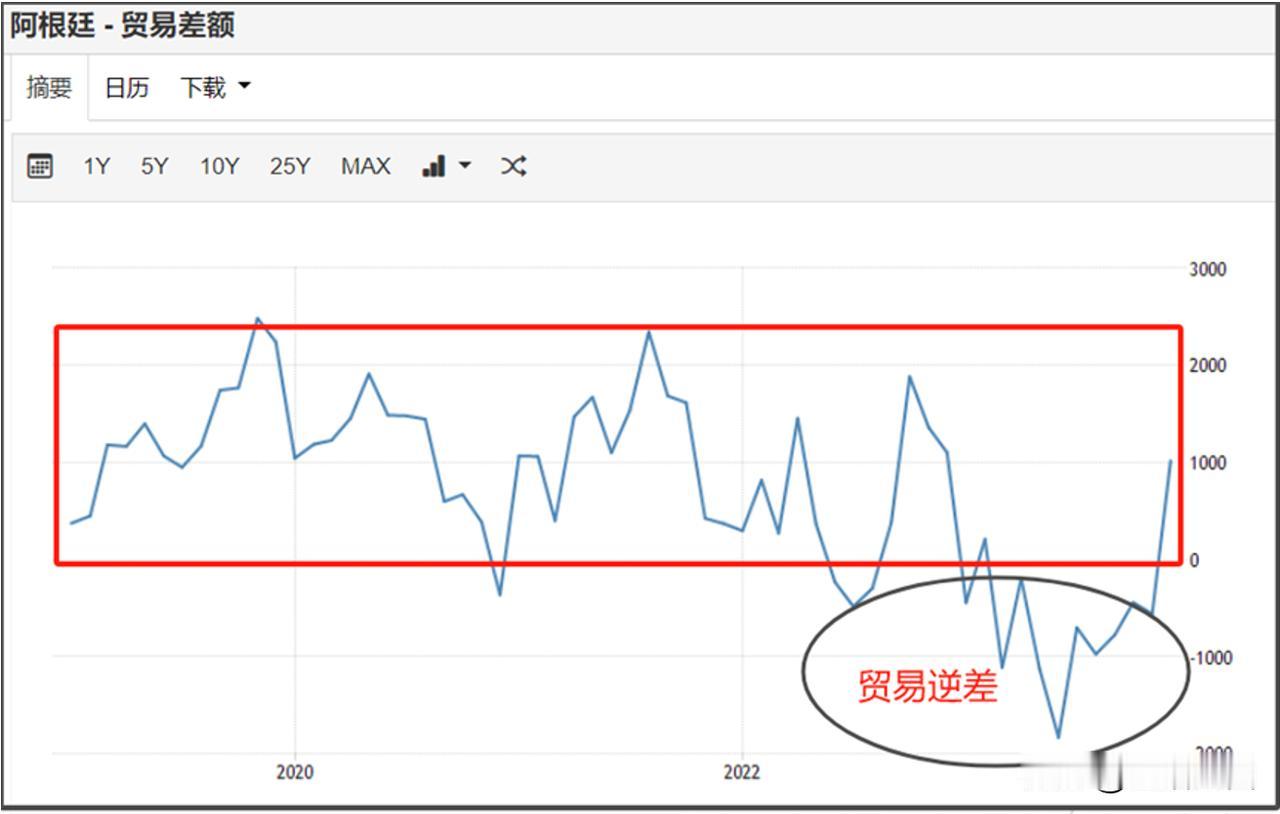Select the MAX time range
1280x814 pixels.
(366, 166)
